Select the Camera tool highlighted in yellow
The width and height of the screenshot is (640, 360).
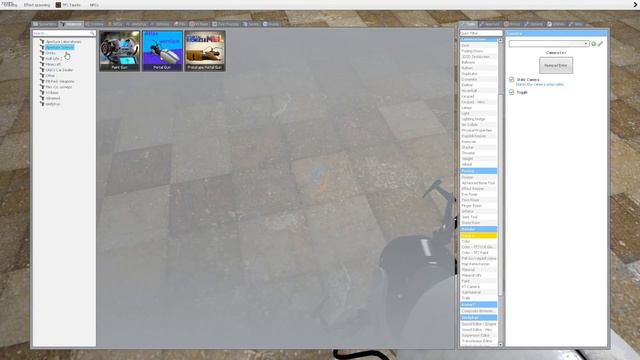[478, 236]
